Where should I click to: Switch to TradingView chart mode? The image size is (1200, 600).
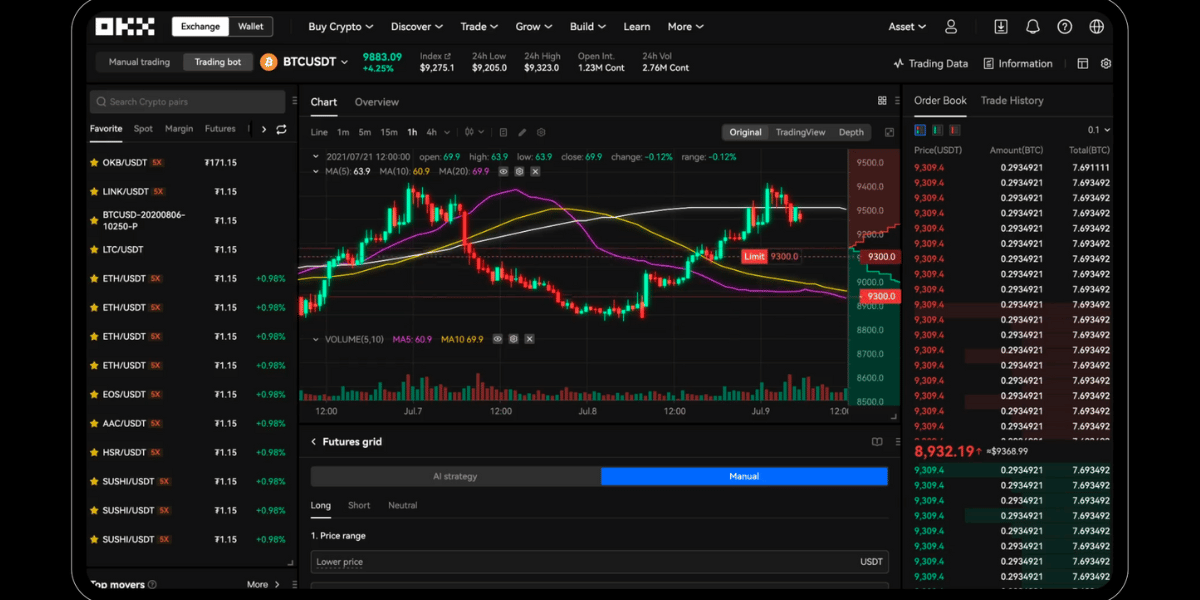point(800,132)
